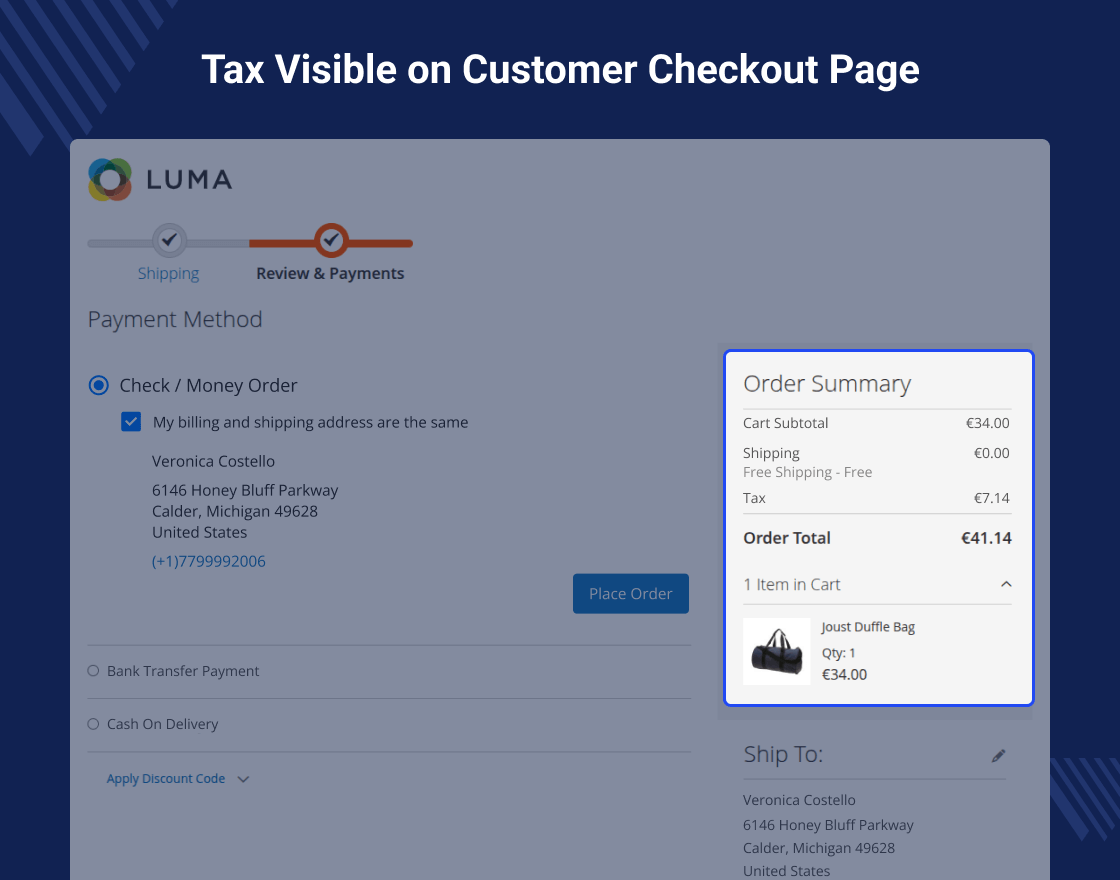This screenshot has width=1120, height=880.
Task: Click the Luma logo icon
Action: [110, 179]
